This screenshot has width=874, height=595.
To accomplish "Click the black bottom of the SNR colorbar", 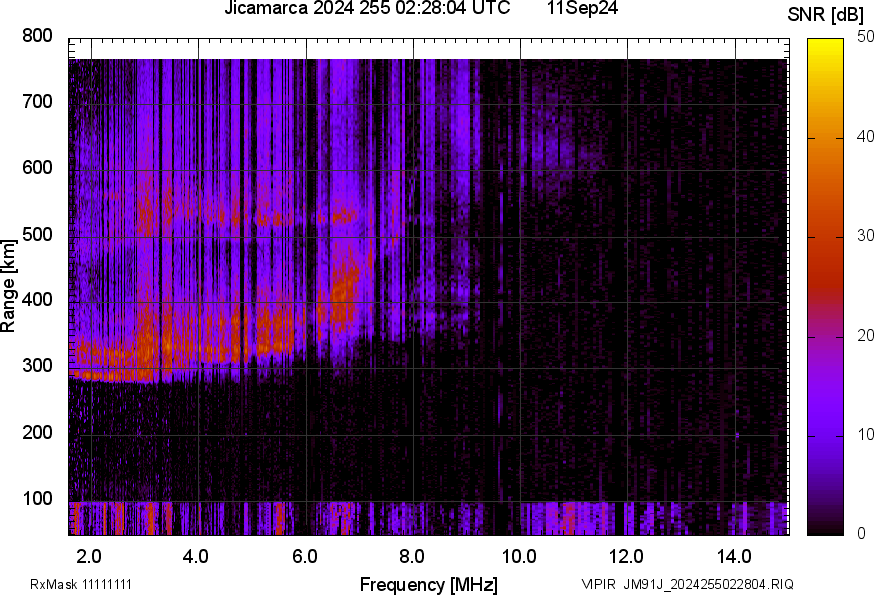I will 826,529.
